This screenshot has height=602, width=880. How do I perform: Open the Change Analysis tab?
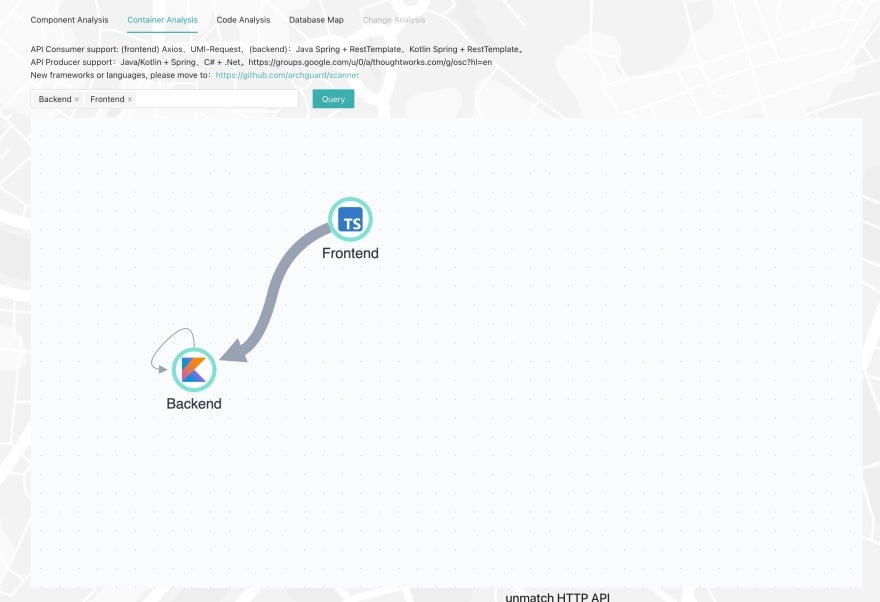pos(393,20)
